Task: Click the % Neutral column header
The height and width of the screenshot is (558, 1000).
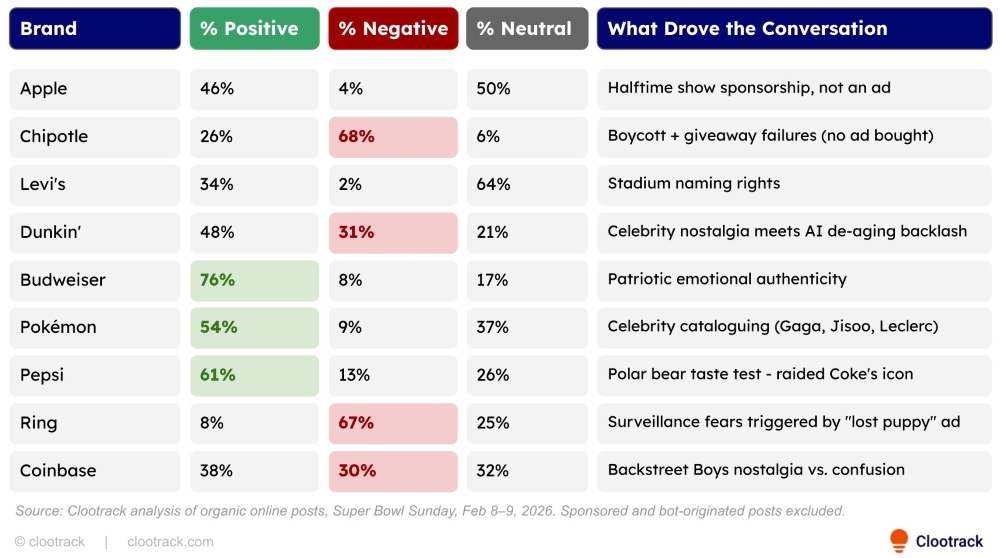Action: click(527, 29)
